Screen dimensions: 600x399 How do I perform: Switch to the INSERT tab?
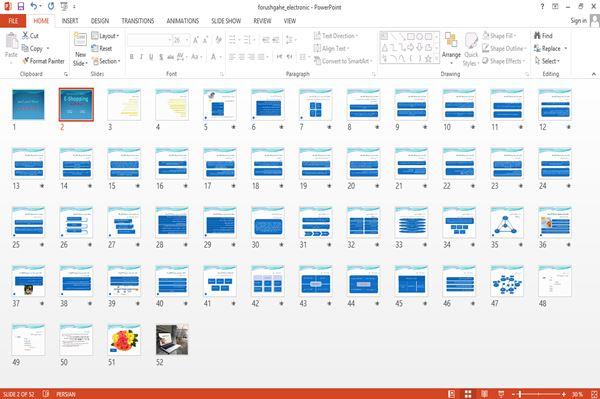click(x=70, y=21)
